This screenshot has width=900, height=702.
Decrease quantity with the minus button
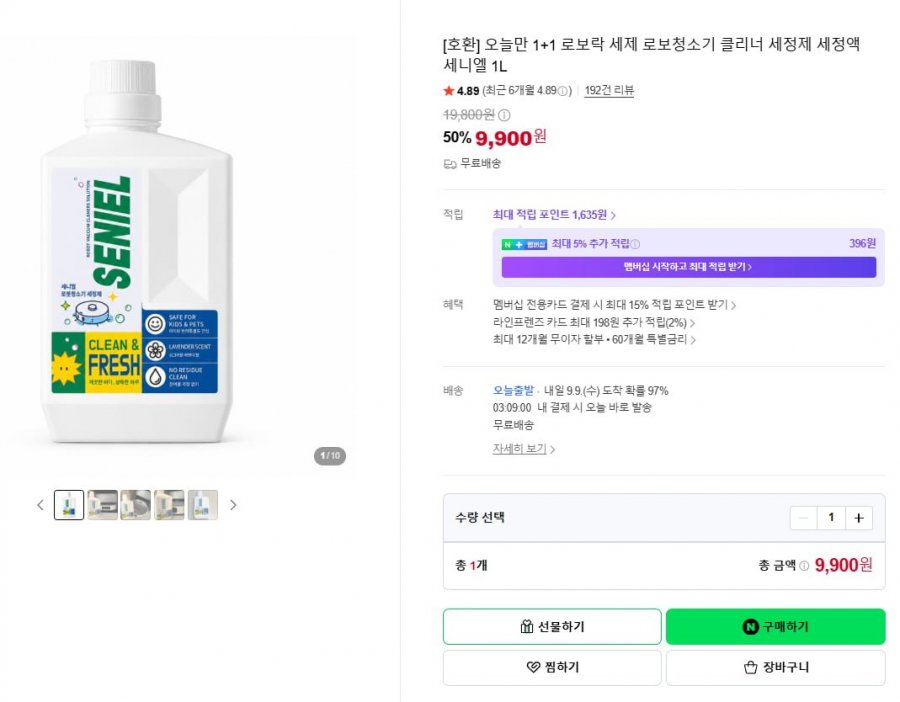(804, 518)
